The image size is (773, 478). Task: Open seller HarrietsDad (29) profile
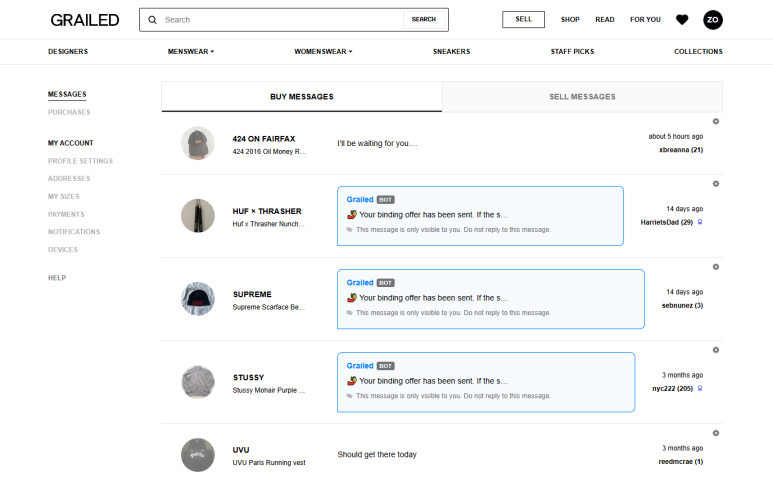[667, 222]
